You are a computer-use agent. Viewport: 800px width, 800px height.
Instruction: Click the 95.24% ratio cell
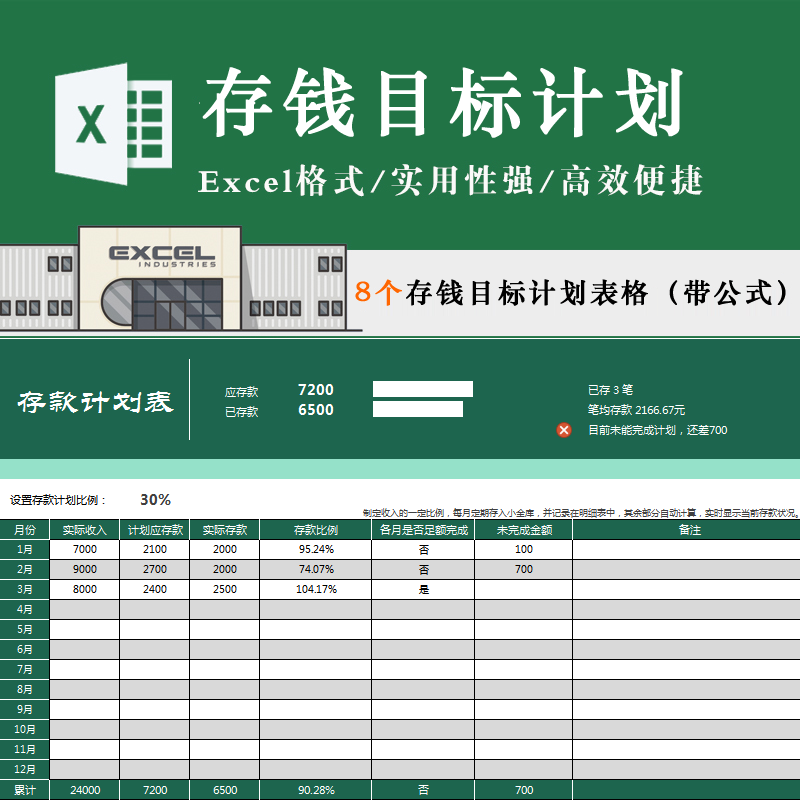click(316, 549)
